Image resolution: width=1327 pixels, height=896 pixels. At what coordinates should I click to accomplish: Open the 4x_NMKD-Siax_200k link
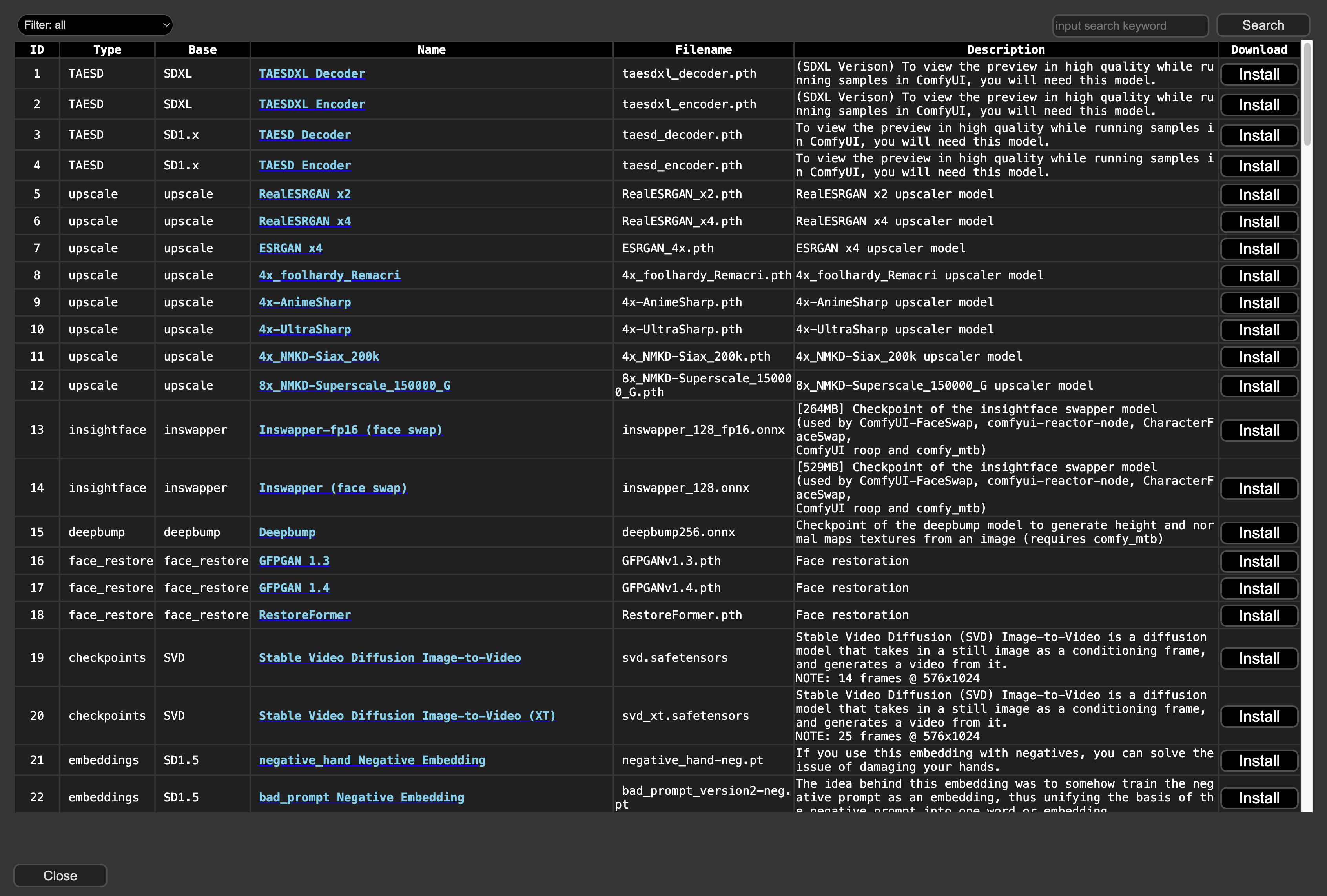point(319,357)
